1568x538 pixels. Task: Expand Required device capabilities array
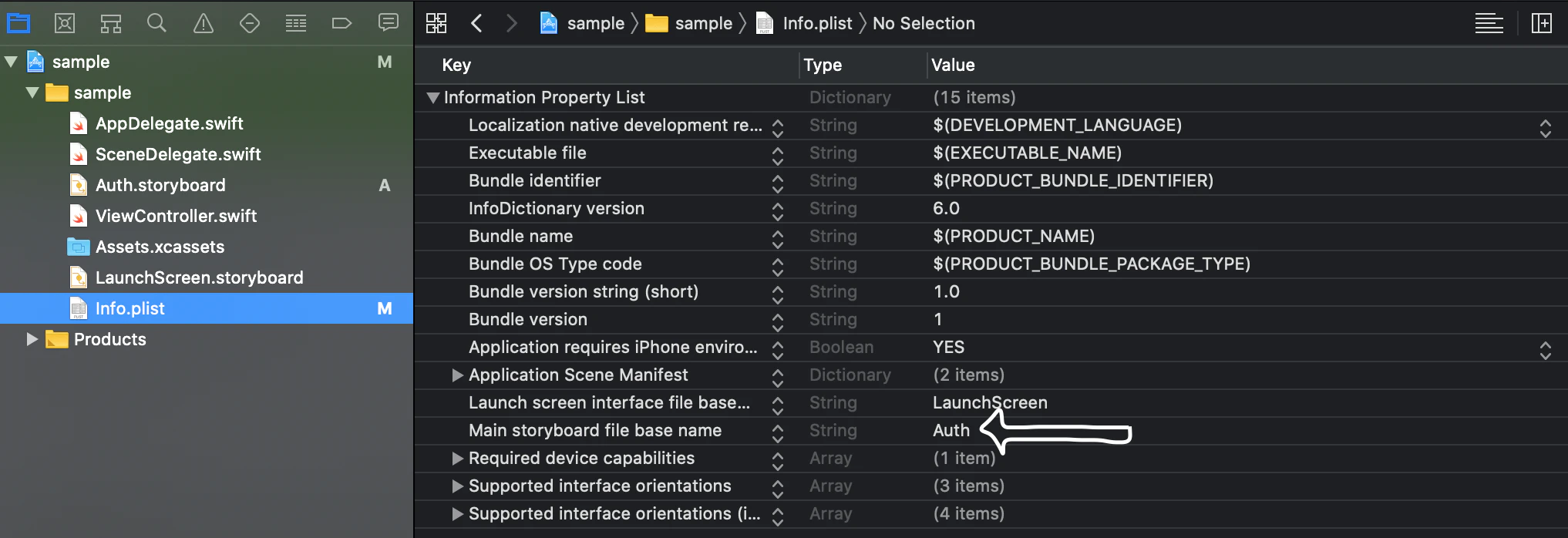457,459
